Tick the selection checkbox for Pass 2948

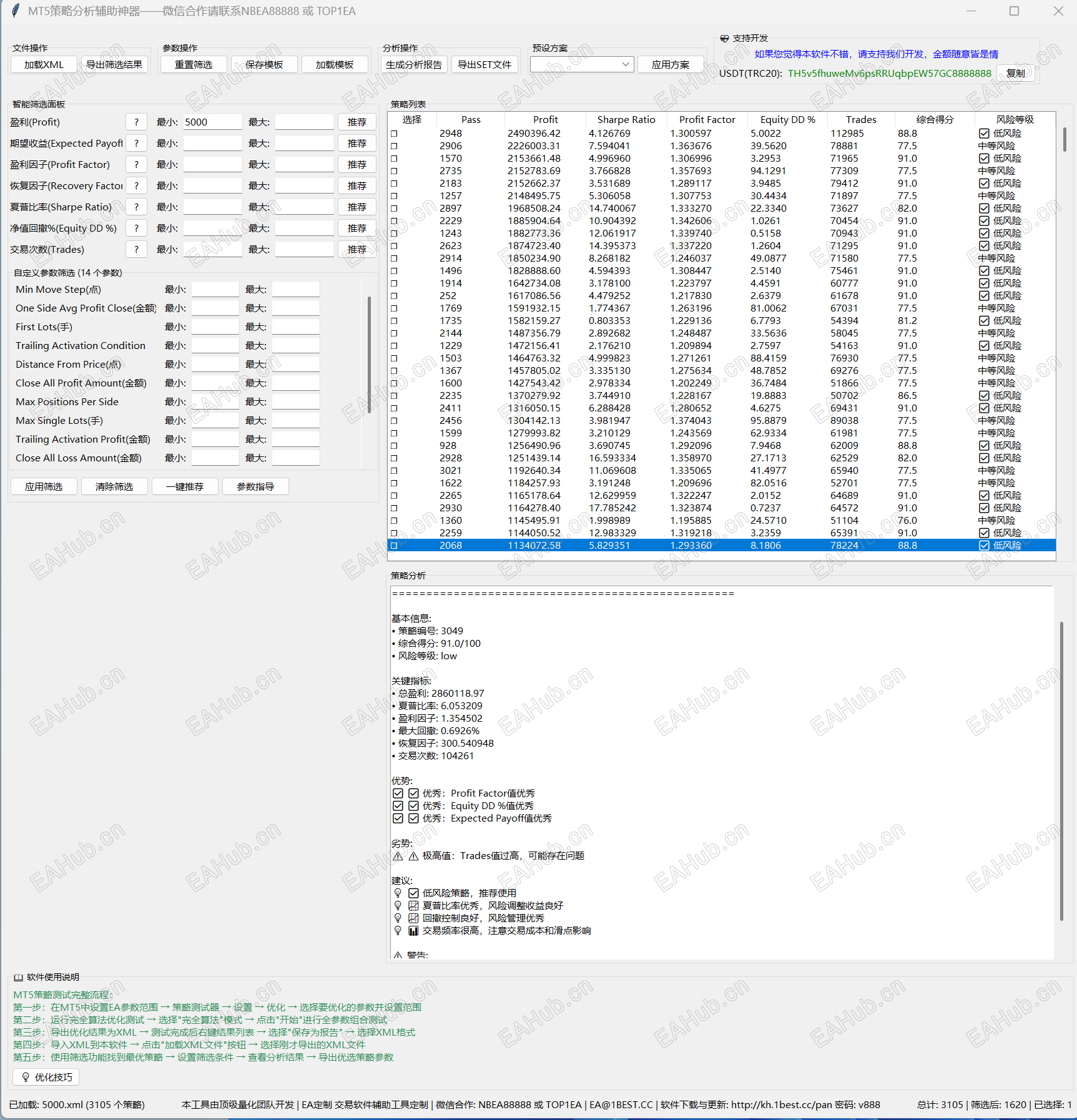coord(394,134)
